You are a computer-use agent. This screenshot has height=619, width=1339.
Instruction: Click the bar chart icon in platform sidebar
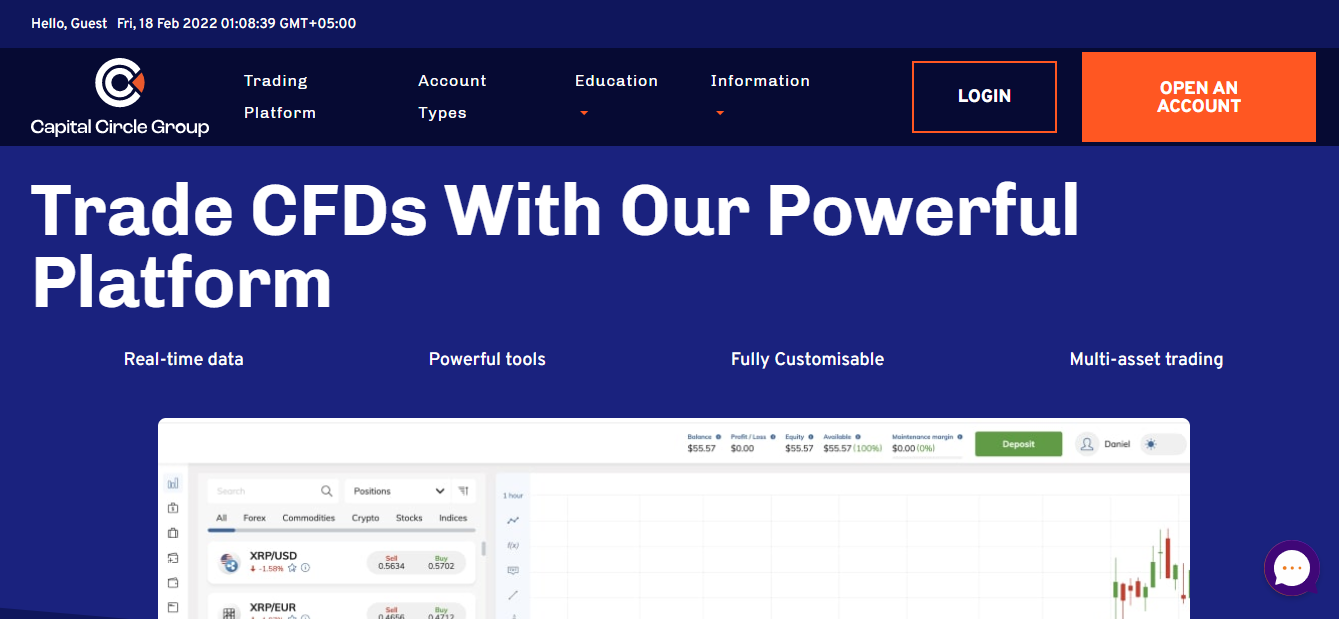coord(173,482)
